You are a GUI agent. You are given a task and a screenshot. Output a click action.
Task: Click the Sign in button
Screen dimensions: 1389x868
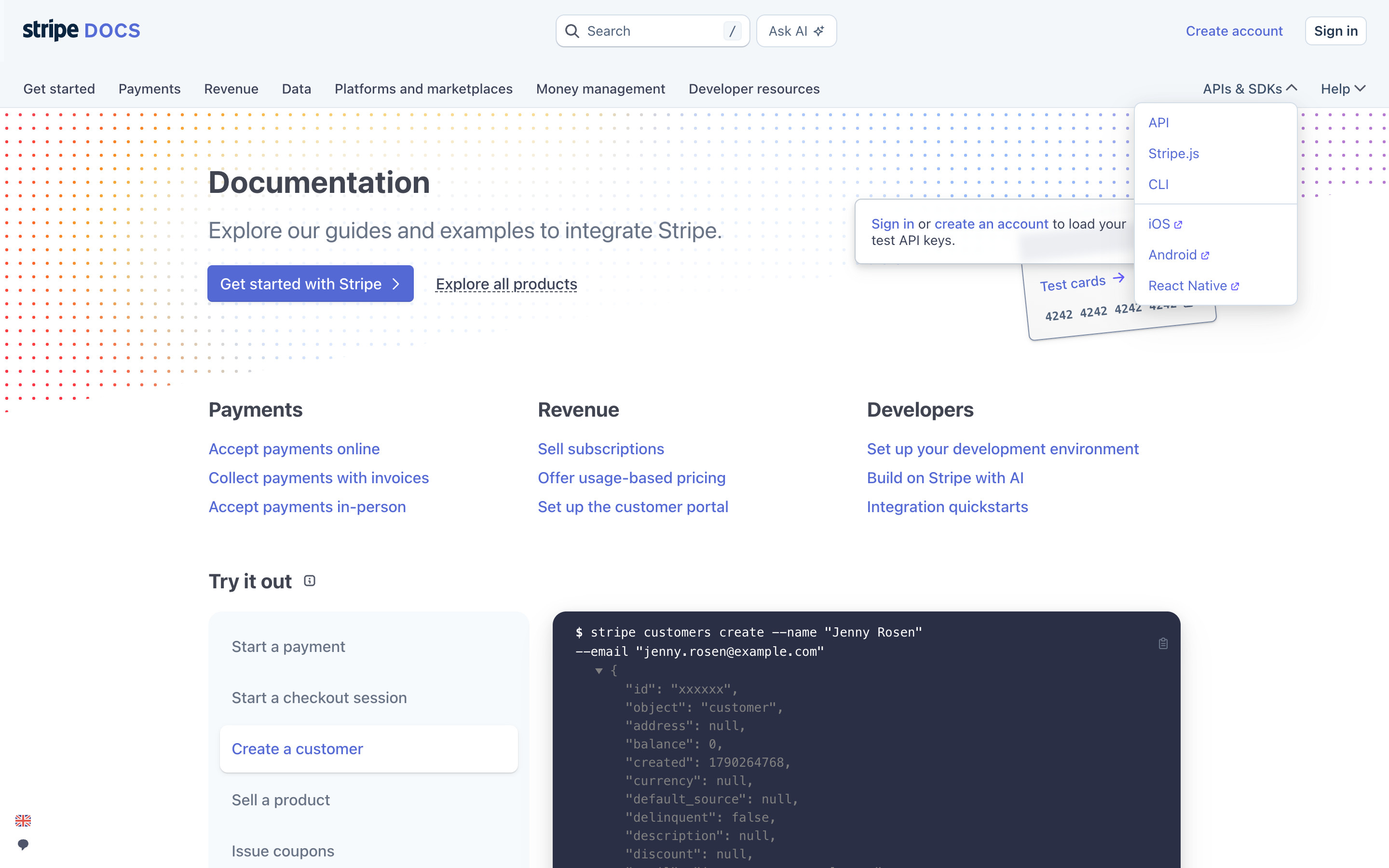[1335, 31]
